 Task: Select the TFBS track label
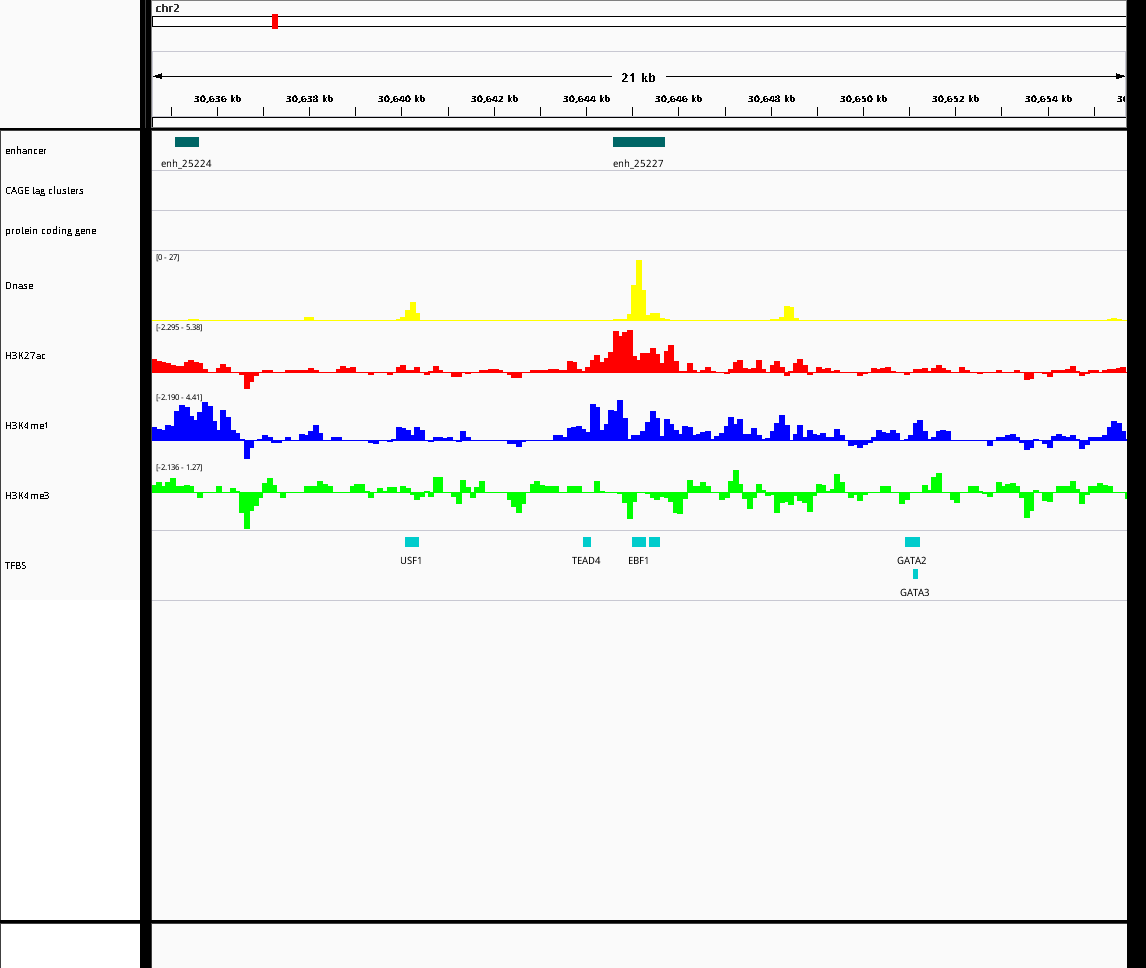tap(16, 566)
